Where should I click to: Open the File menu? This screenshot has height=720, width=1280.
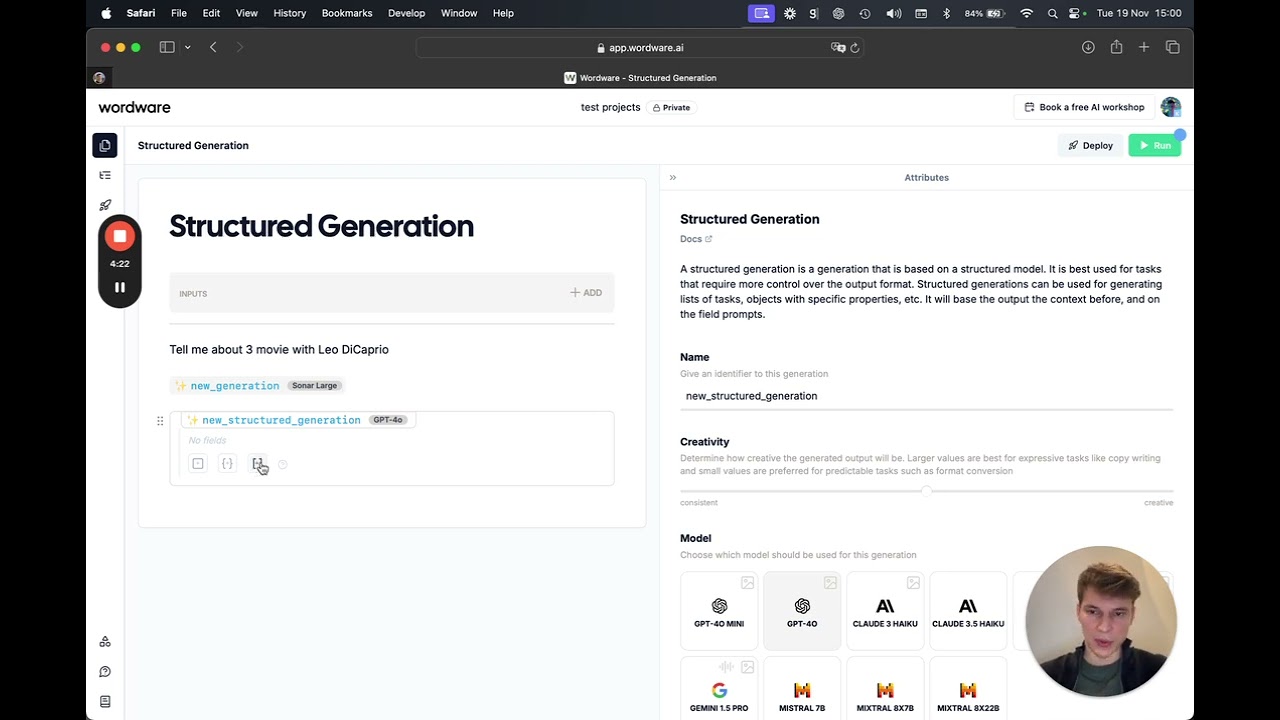point(179,13)
